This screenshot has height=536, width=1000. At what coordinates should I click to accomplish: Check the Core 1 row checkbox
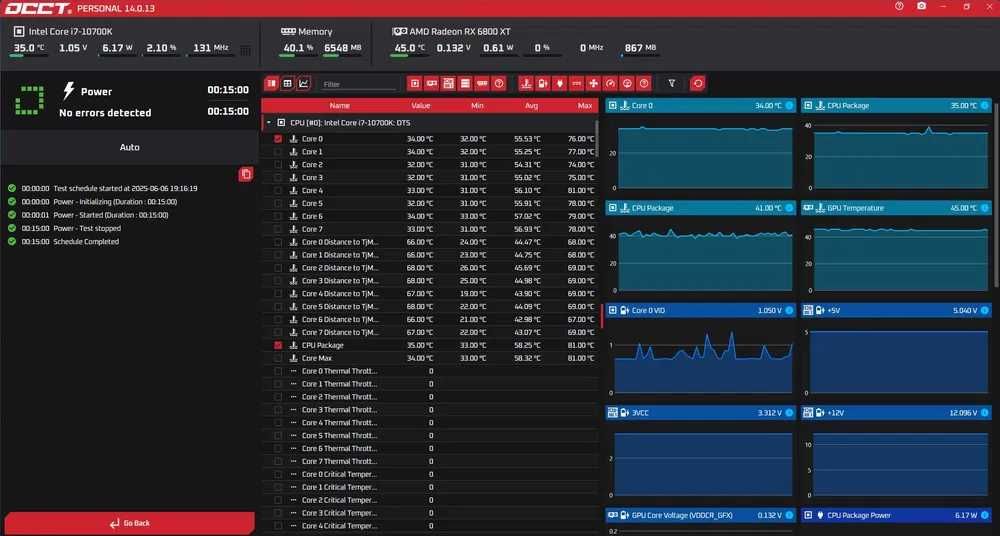click(278, 152)
